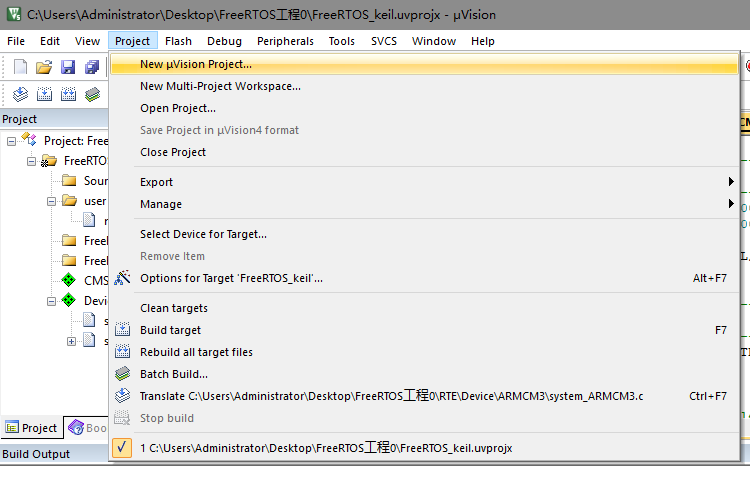
Task: Open the Debug menu
Action: click(224, 41)
